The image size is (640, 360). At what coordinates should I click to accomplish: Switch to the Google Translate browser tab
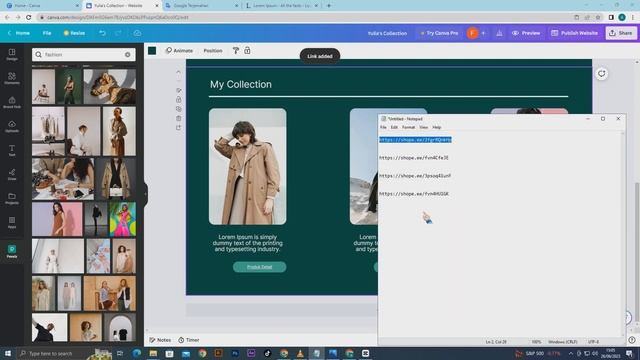pyautogui.click(x=202, y=6)
